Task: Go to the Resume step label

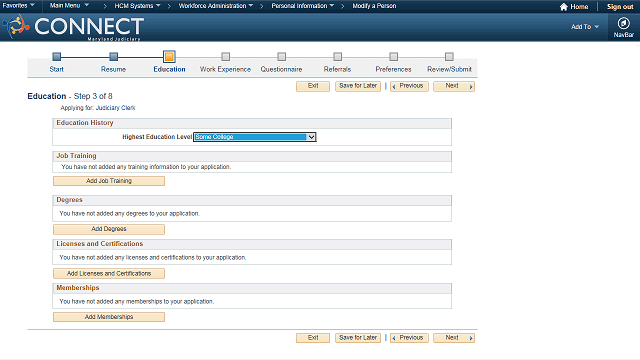Action: 113,69
